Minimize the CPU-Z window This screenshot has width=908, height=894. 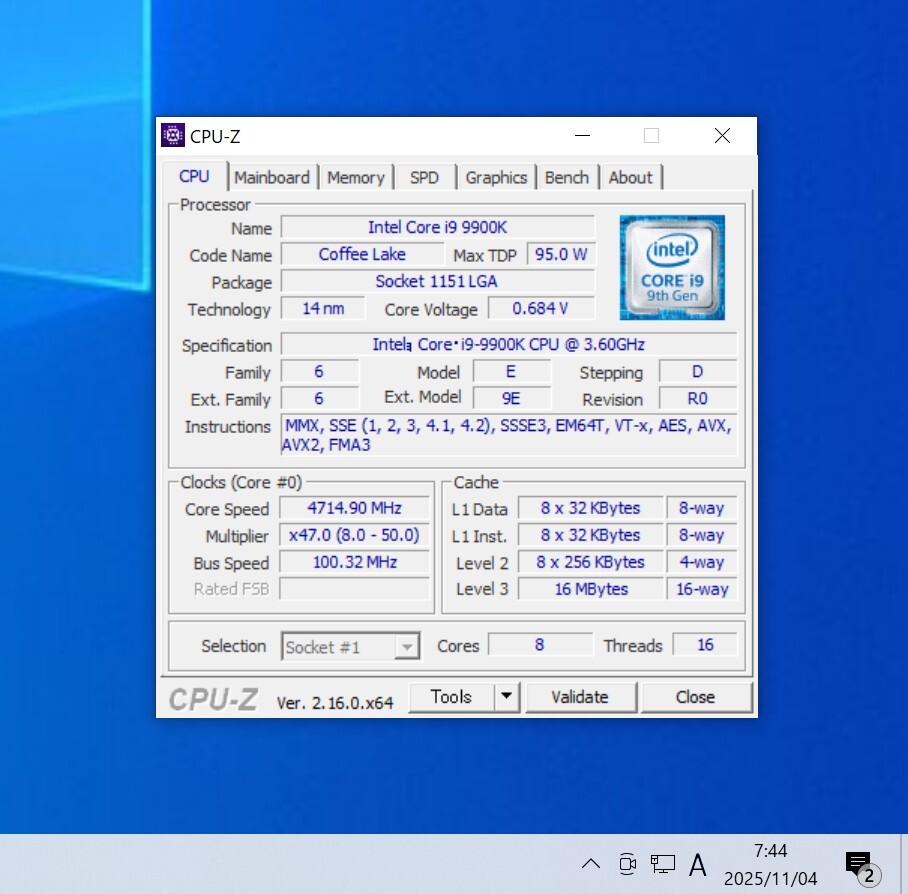[x=581, y=136]
